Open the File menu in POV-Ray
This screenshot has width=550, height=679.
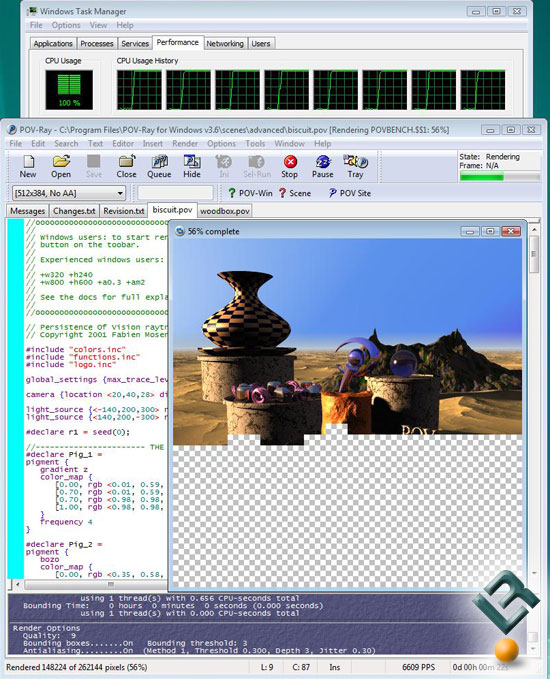click(x=16, y=143)
